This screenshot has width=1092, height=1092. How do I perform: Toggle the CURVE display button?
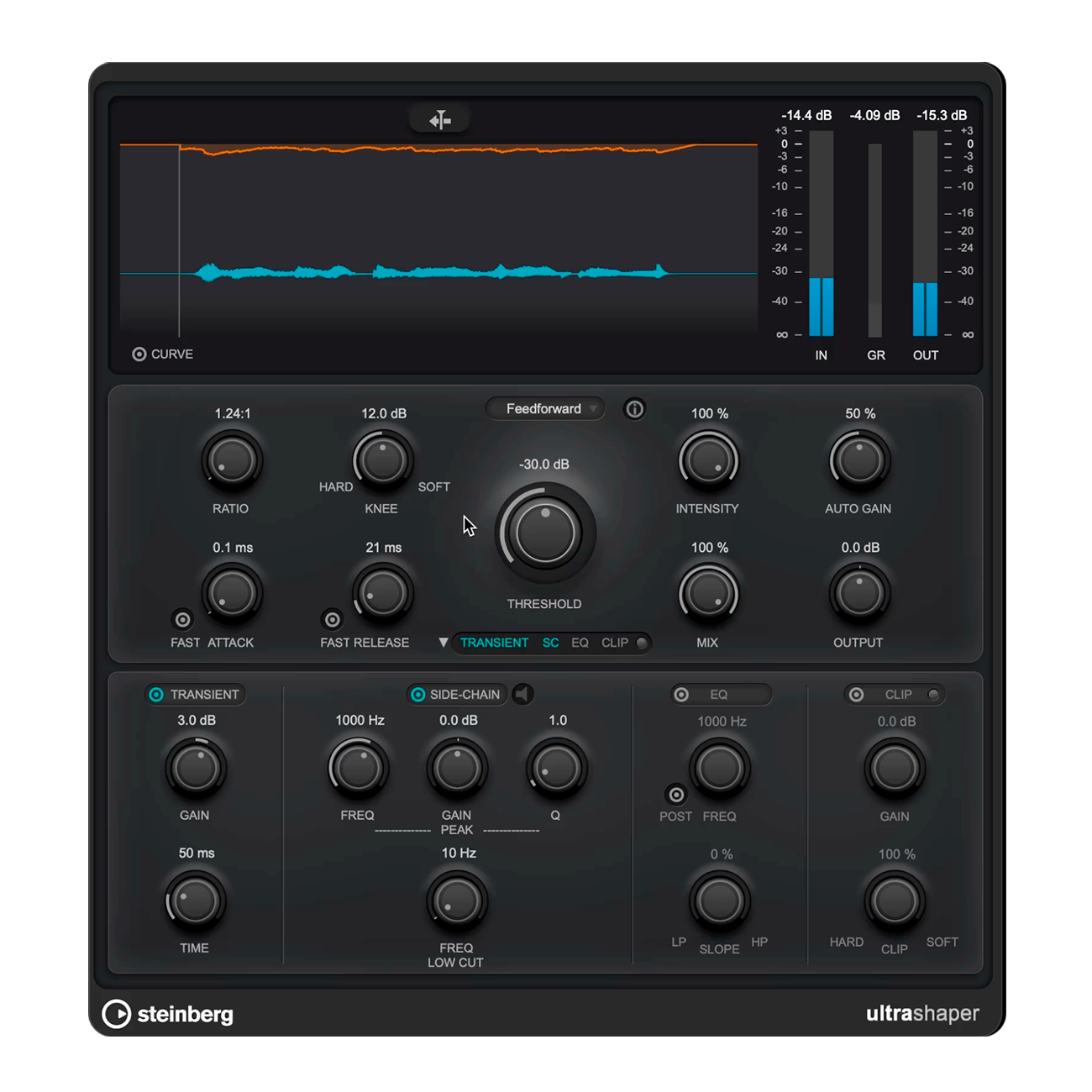click(x=139, y=354)
